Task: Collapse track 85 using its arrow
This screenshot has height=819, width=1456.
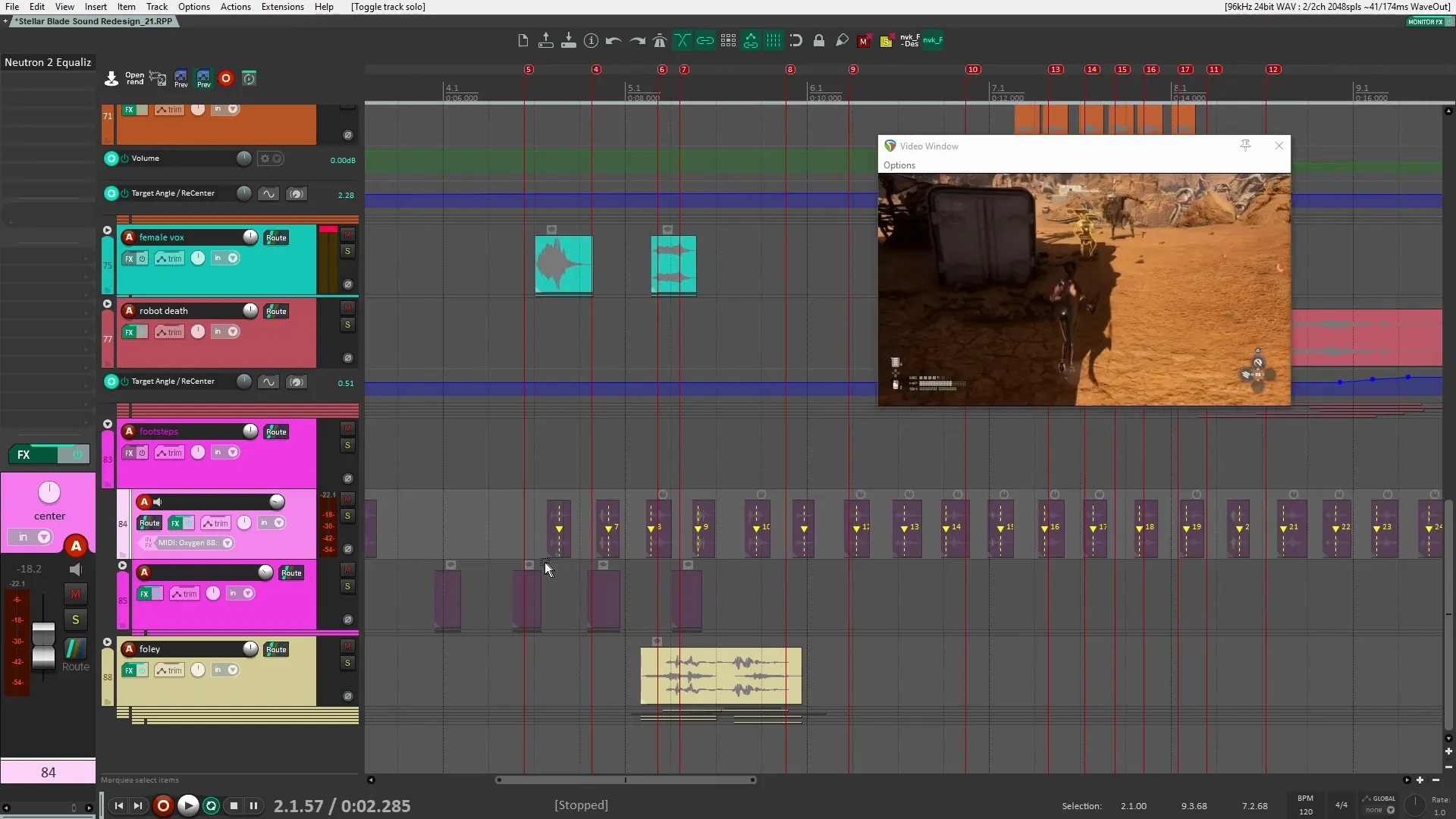Action: [x=122, y=566]
